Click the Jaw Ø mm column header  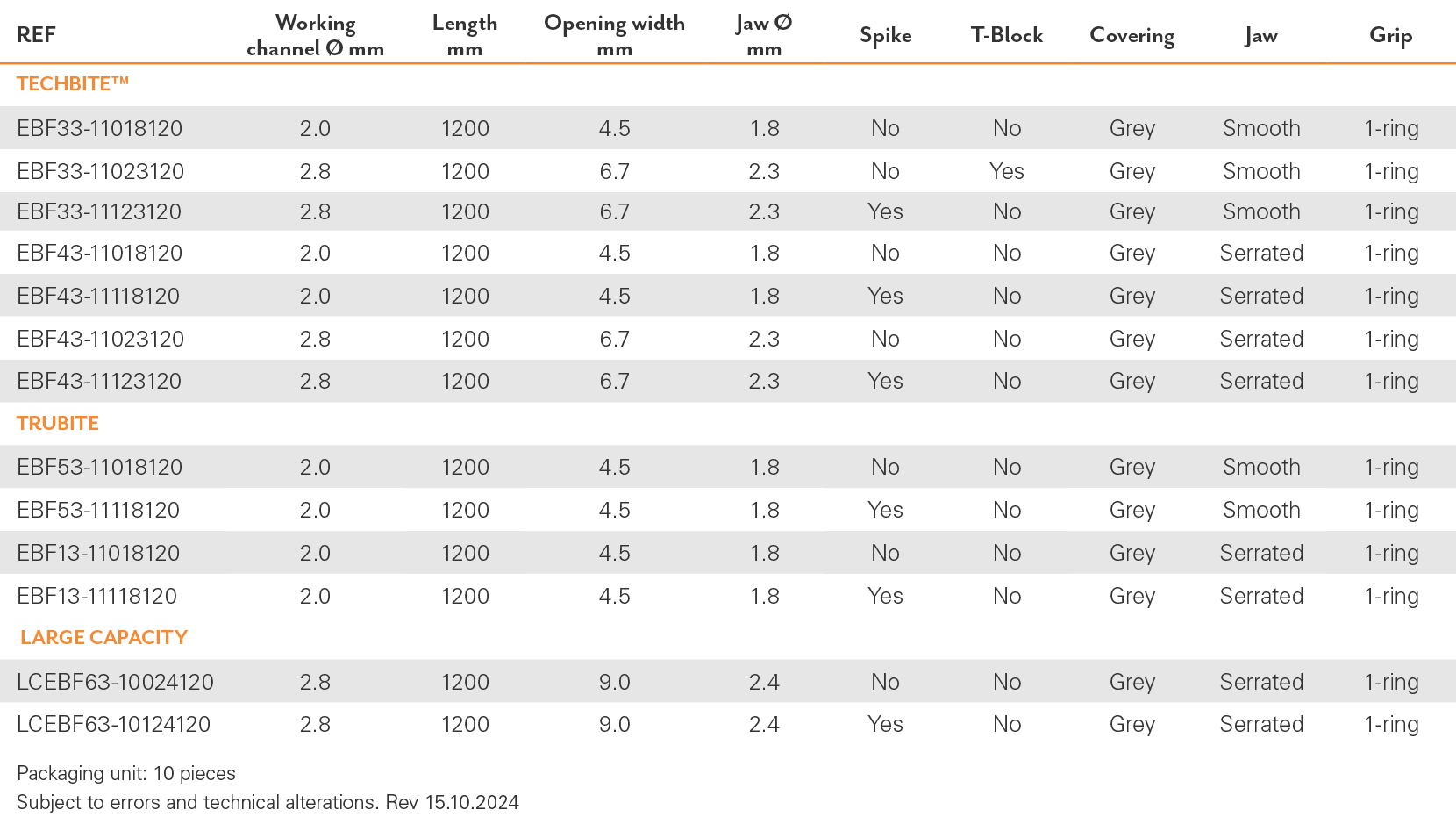(764, 35)
